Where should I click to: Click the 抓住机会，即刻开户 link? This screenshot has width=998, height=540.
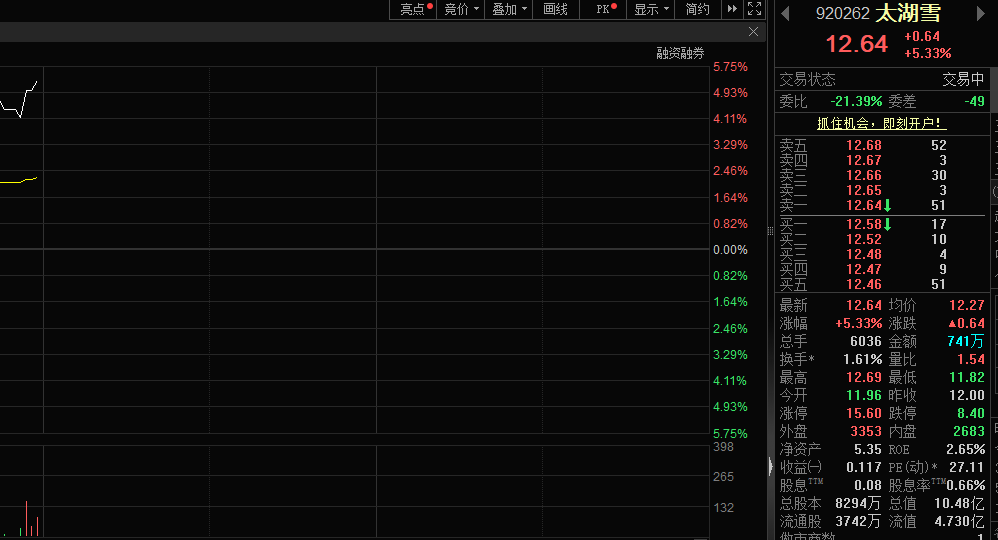[882, 124]
